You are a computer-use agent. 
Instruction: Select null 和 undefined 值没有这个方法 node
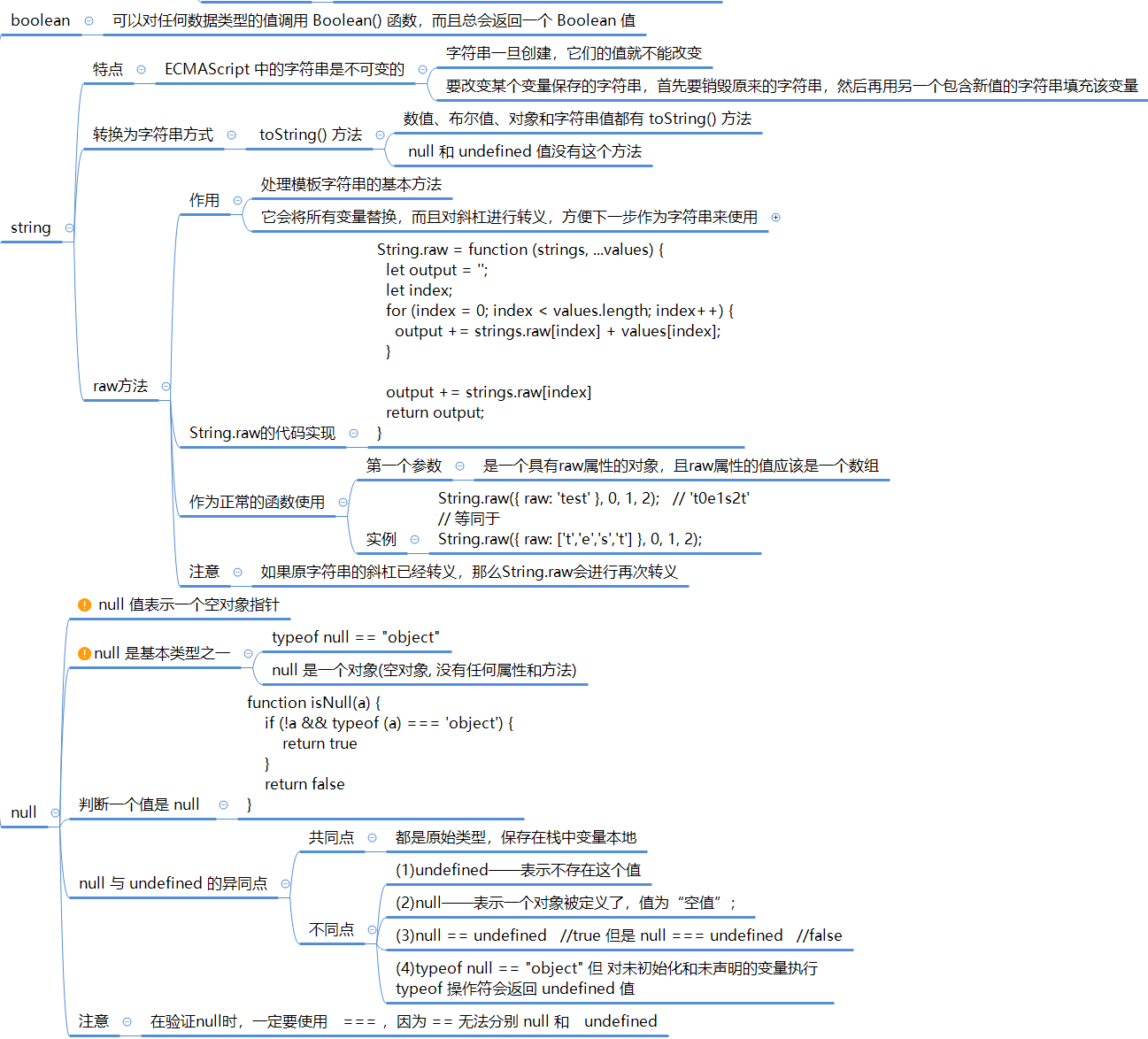(x=525, y=151)
